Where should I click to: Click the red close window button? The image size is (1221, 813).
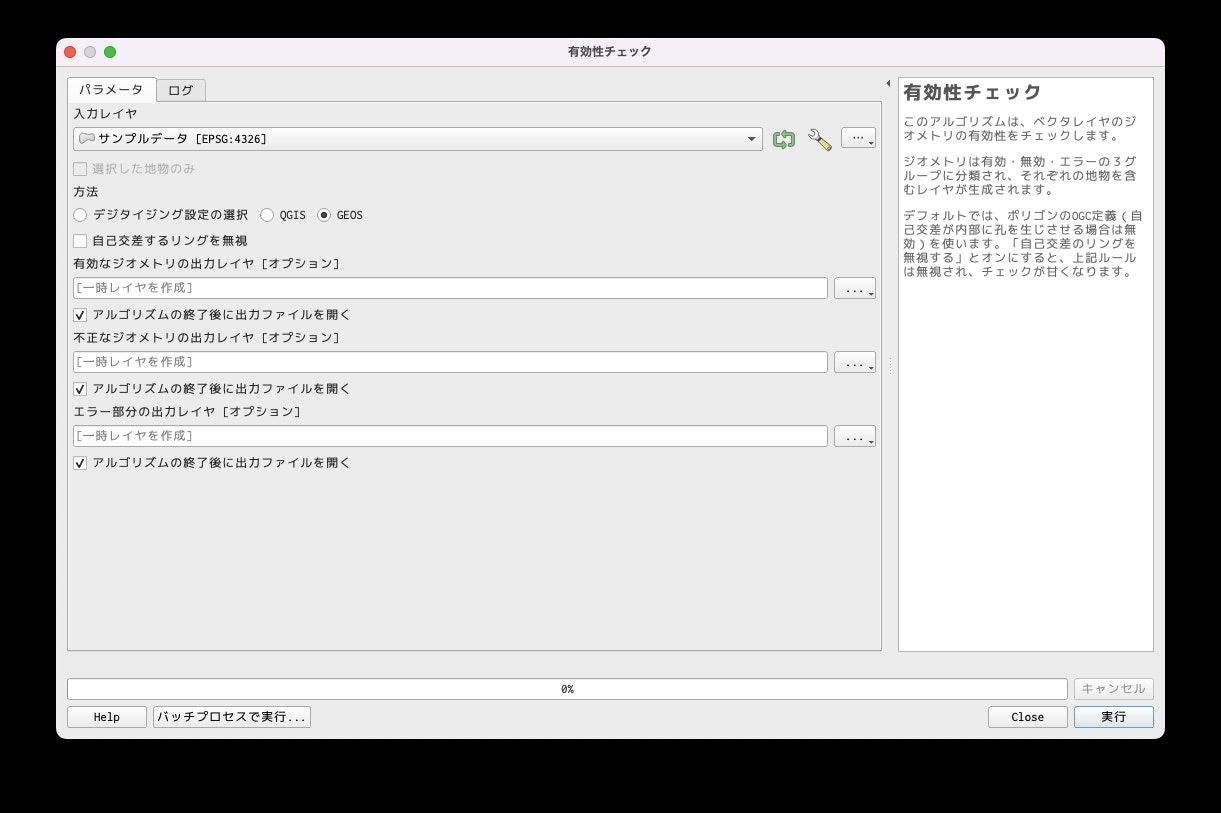70,52
